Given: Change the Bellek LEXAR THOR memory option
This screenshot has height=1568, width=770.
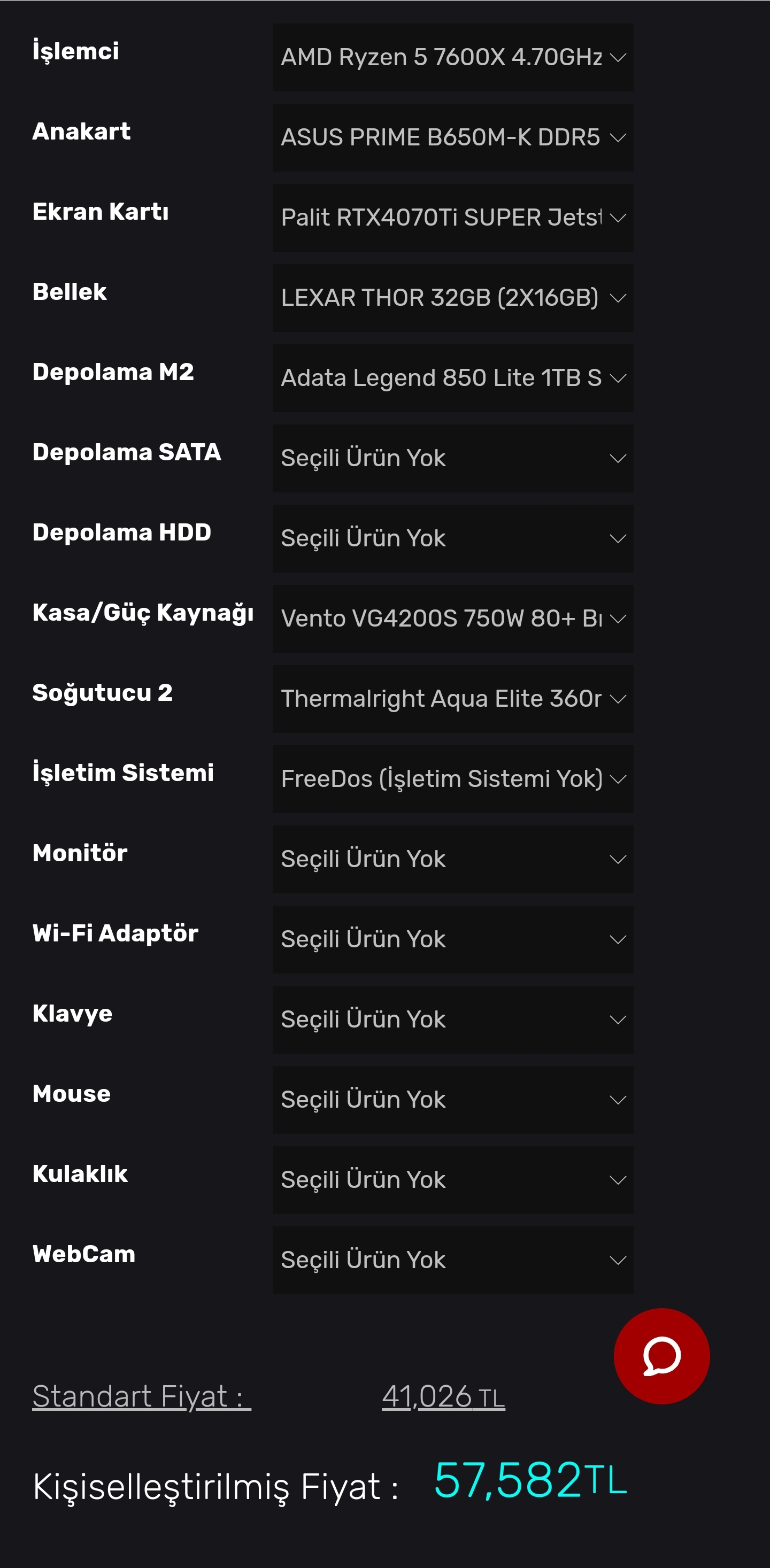Looking at the screenshot, I should [x=452, y=298].
